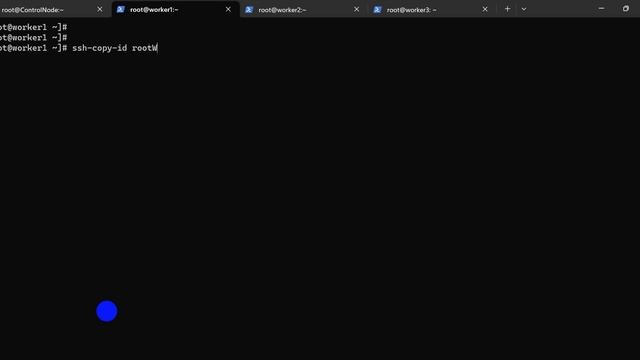
Task: Click the PowerShell icon on worker3 tab
Action: (x=377, y=9)
